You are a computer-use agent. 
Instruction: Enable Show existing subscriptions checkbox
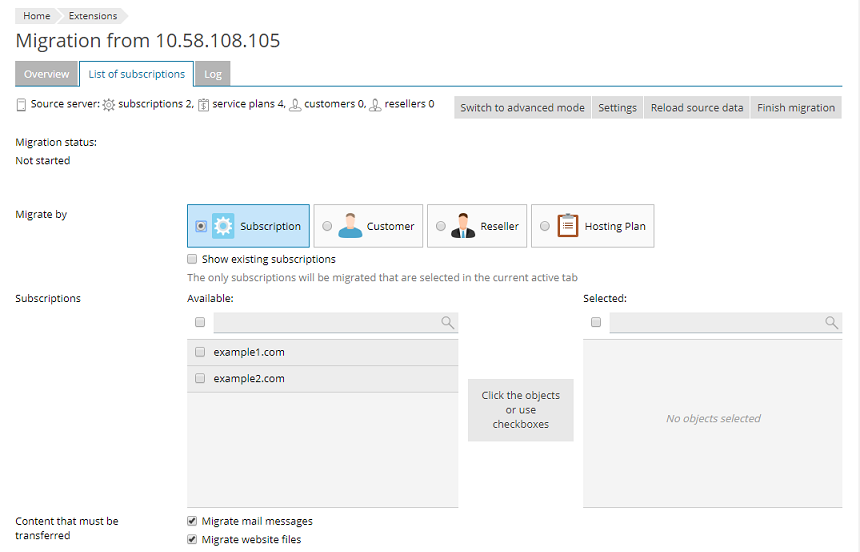[193, 259]
